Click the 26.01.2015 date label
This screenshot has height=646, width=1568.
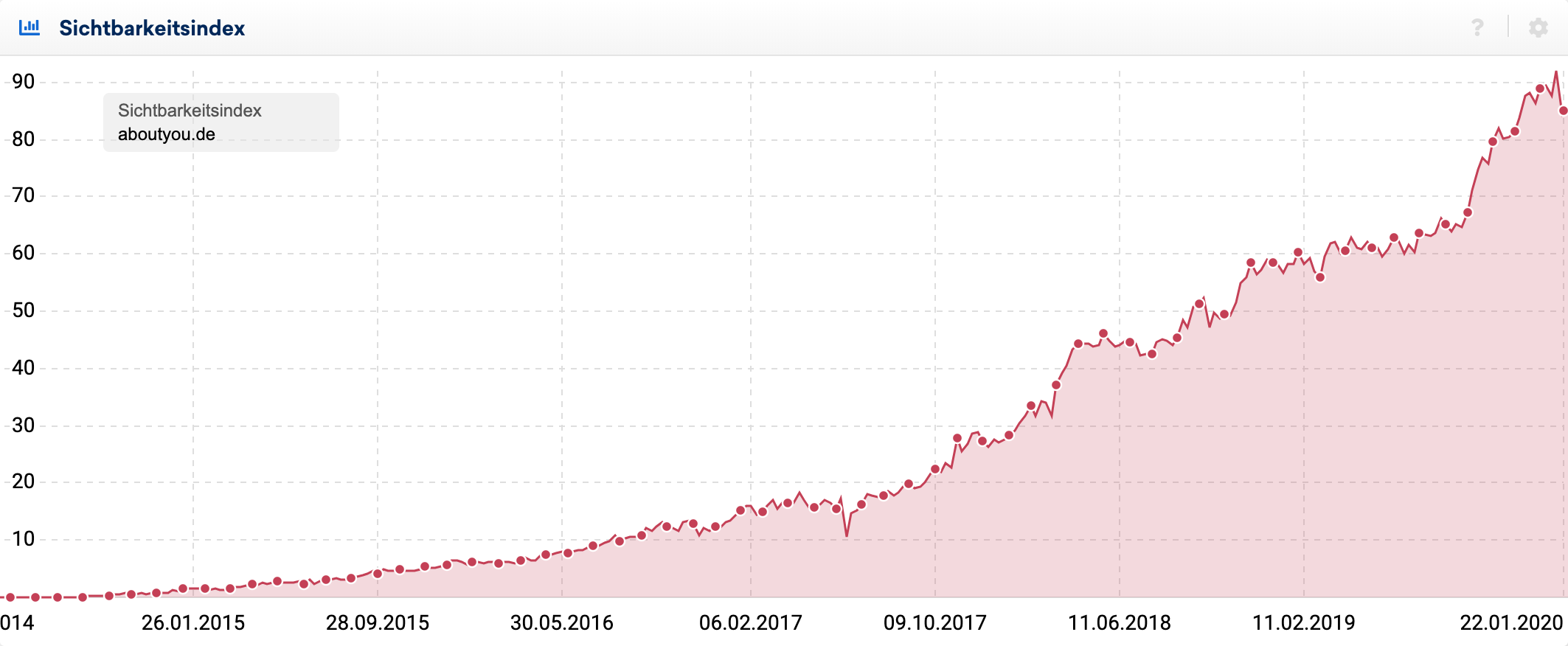point(193,623)
